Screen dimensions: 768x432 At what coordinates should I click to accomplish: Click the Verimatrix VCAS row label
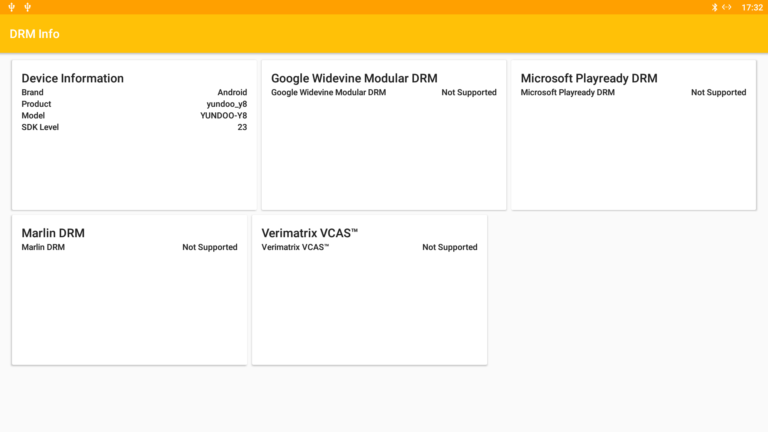pos(295,247)
